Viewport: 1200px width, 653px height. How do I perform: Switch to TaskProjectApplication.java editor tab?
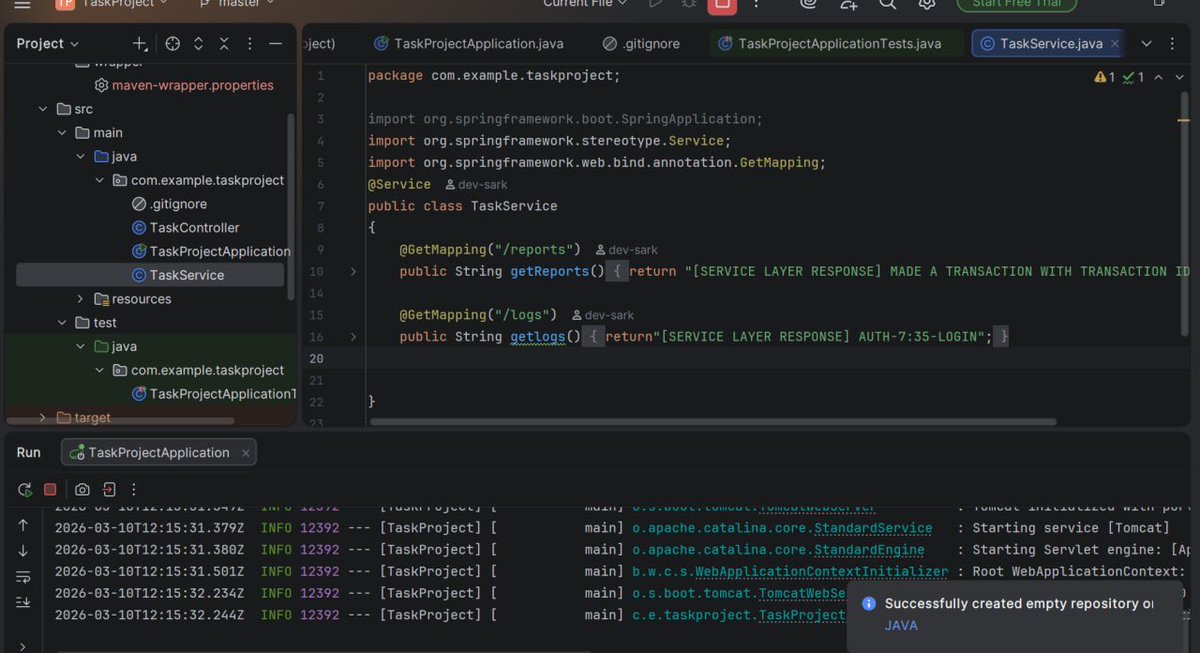[468, 44]
